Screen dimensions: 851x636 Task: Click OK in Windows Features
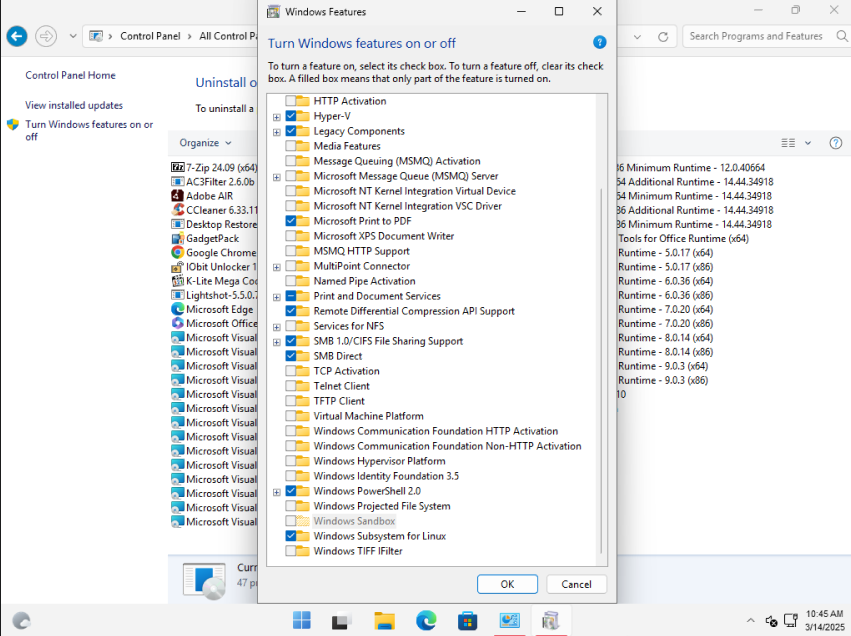tap(507, 584)
